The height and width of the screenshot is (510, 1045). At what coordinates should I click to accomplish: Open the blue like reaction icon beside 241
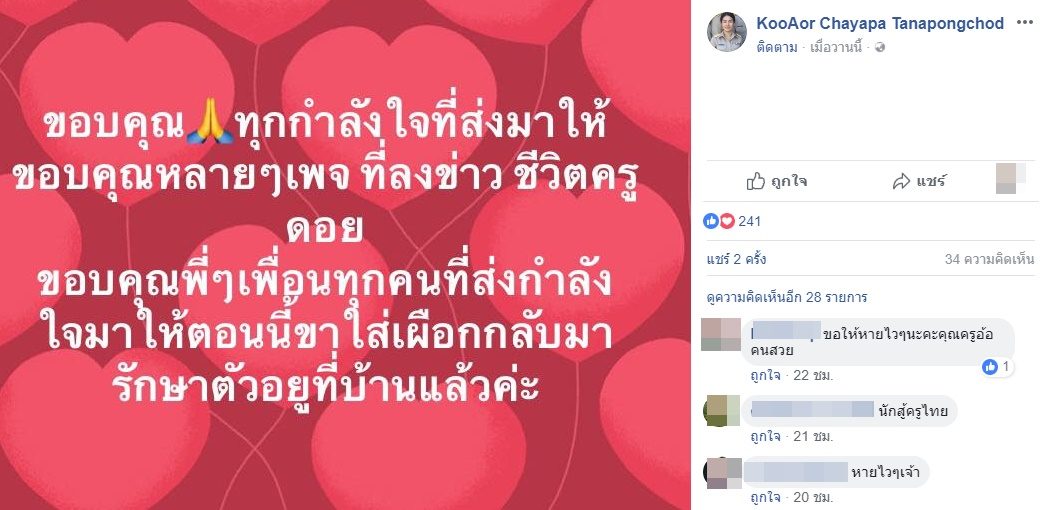(x=711, y=221)
